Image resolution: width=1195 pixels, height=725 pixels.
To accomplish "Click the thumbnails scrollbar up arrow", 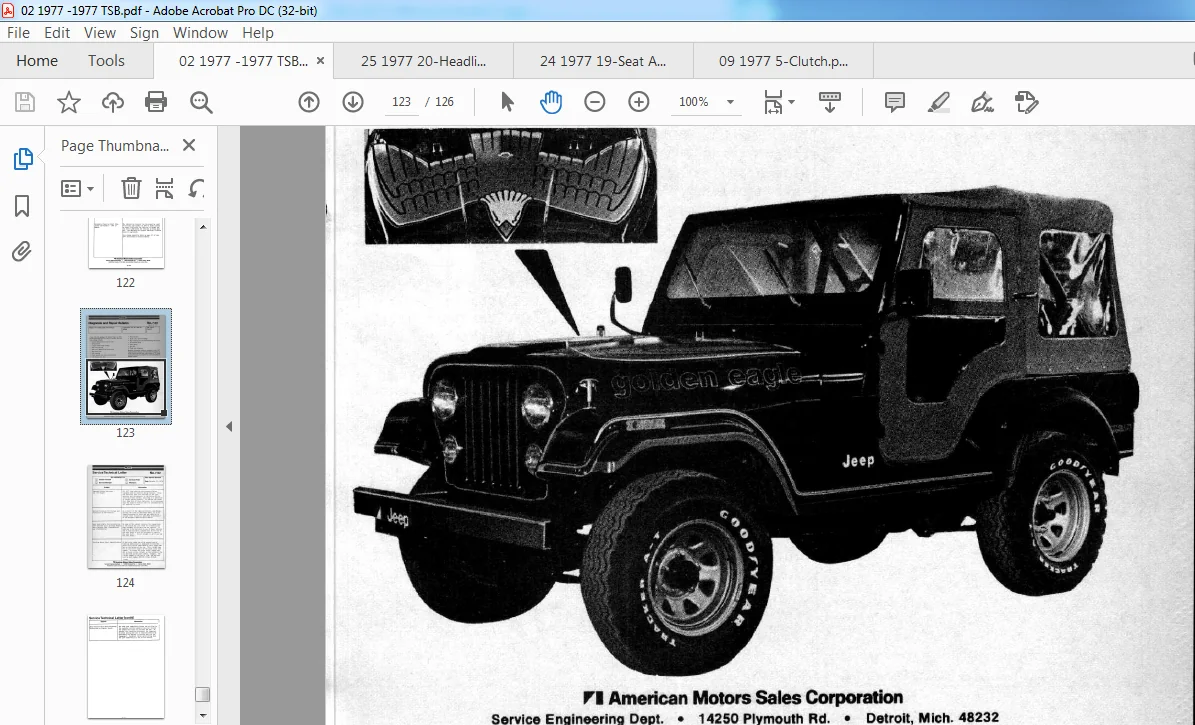I will pyautogui.click(x=203, y=226).
